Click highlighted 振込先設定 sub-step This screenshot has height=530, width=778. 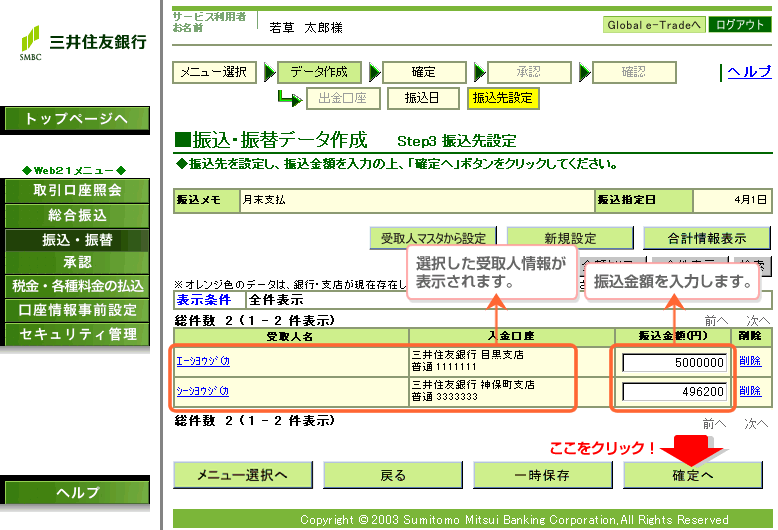coord(503,98)
